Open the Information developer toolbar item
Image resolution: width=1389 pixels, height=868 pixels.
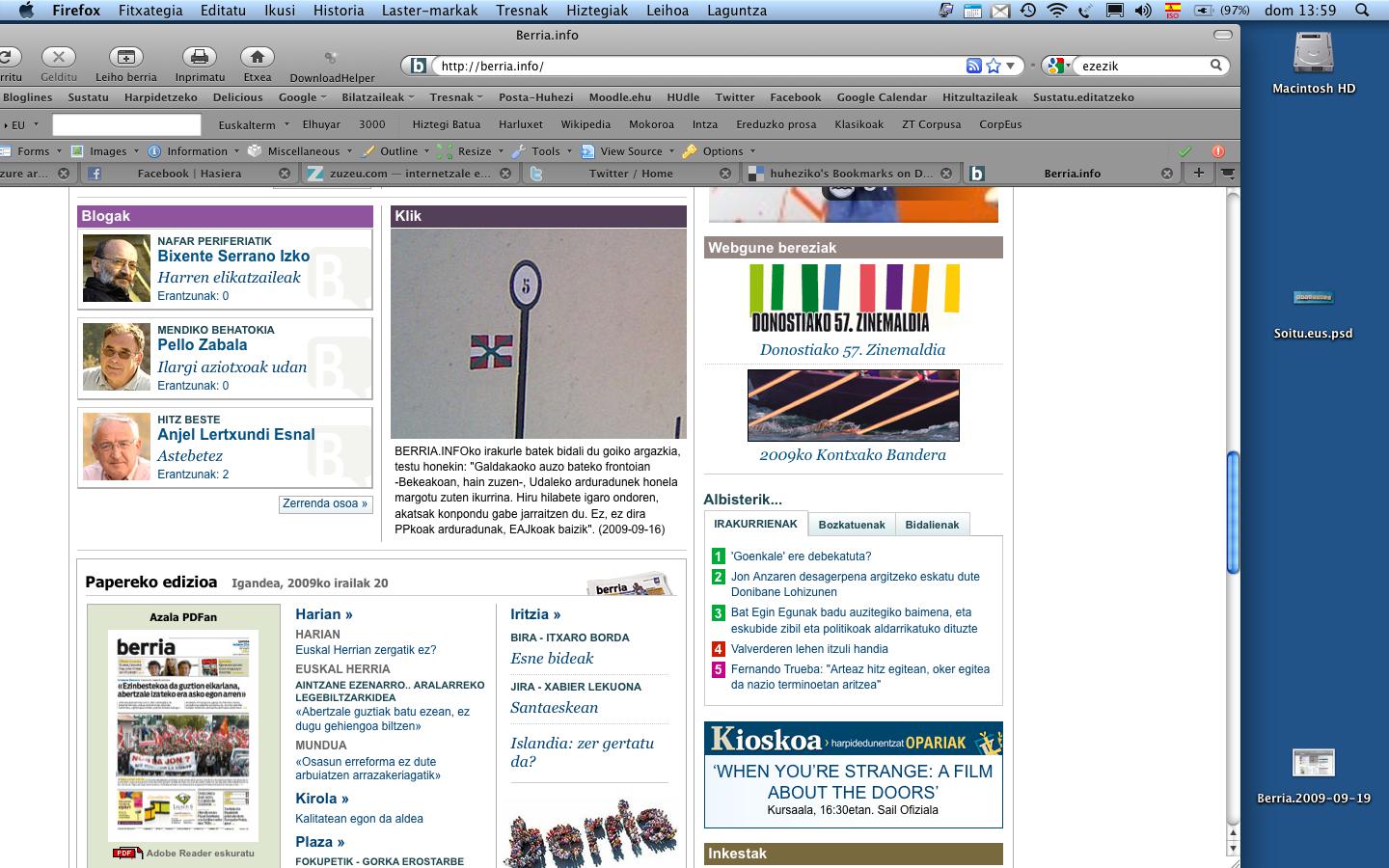click(x=197, y=151)
